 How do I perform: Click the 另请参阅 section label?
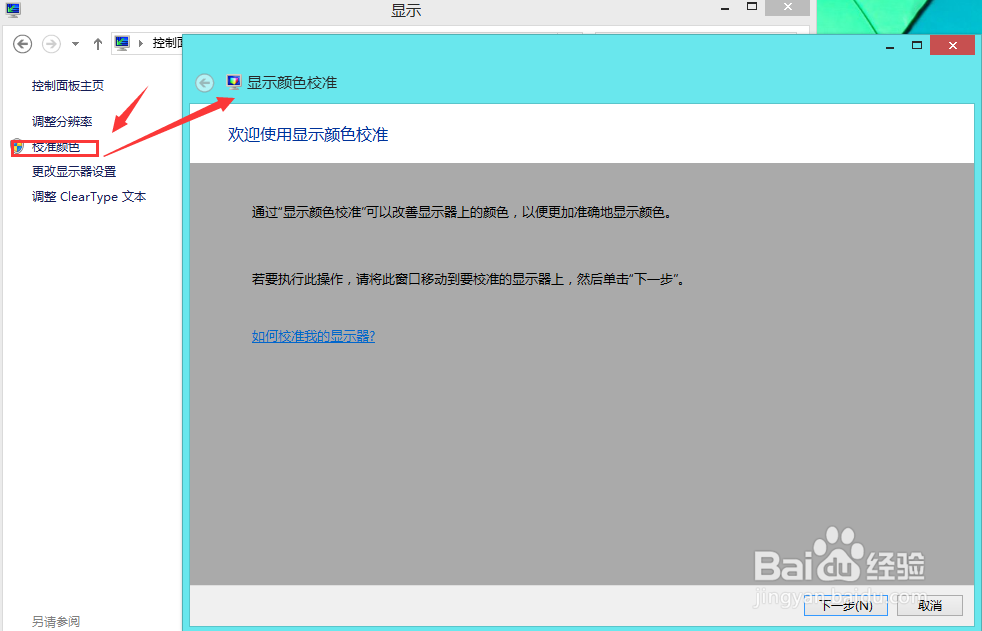pos(55,621)
